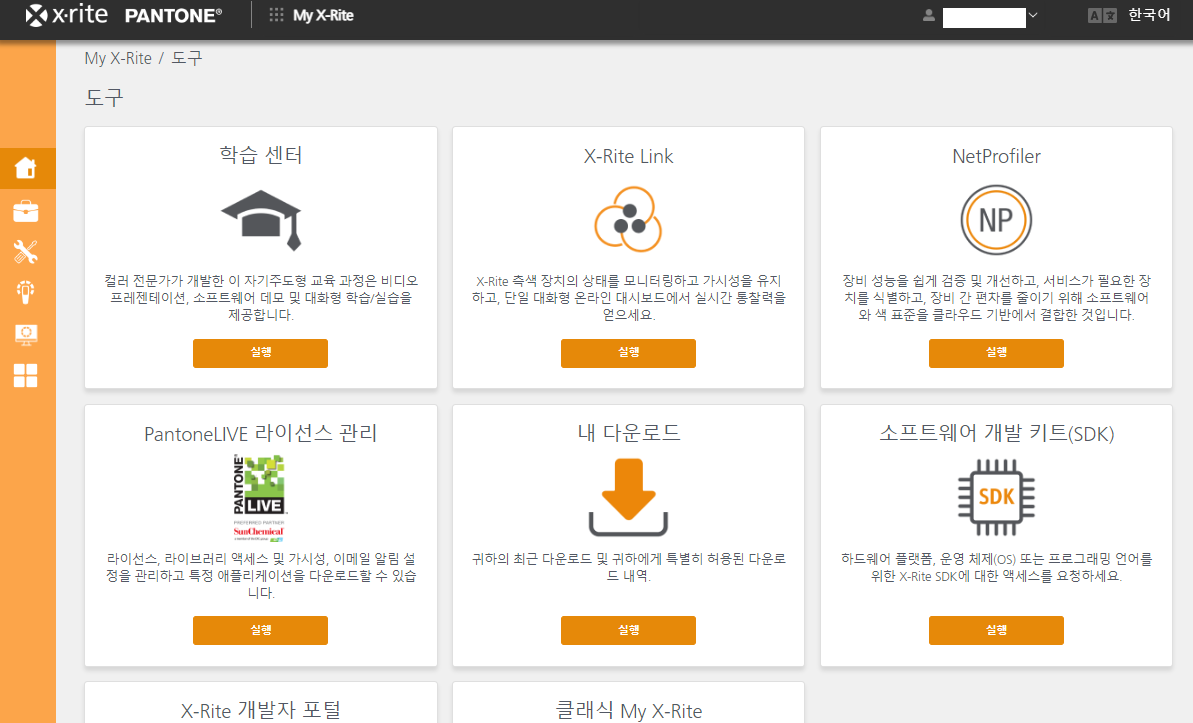
Task: Click the orange download arrow icon
Action: [x=628, y=497]
